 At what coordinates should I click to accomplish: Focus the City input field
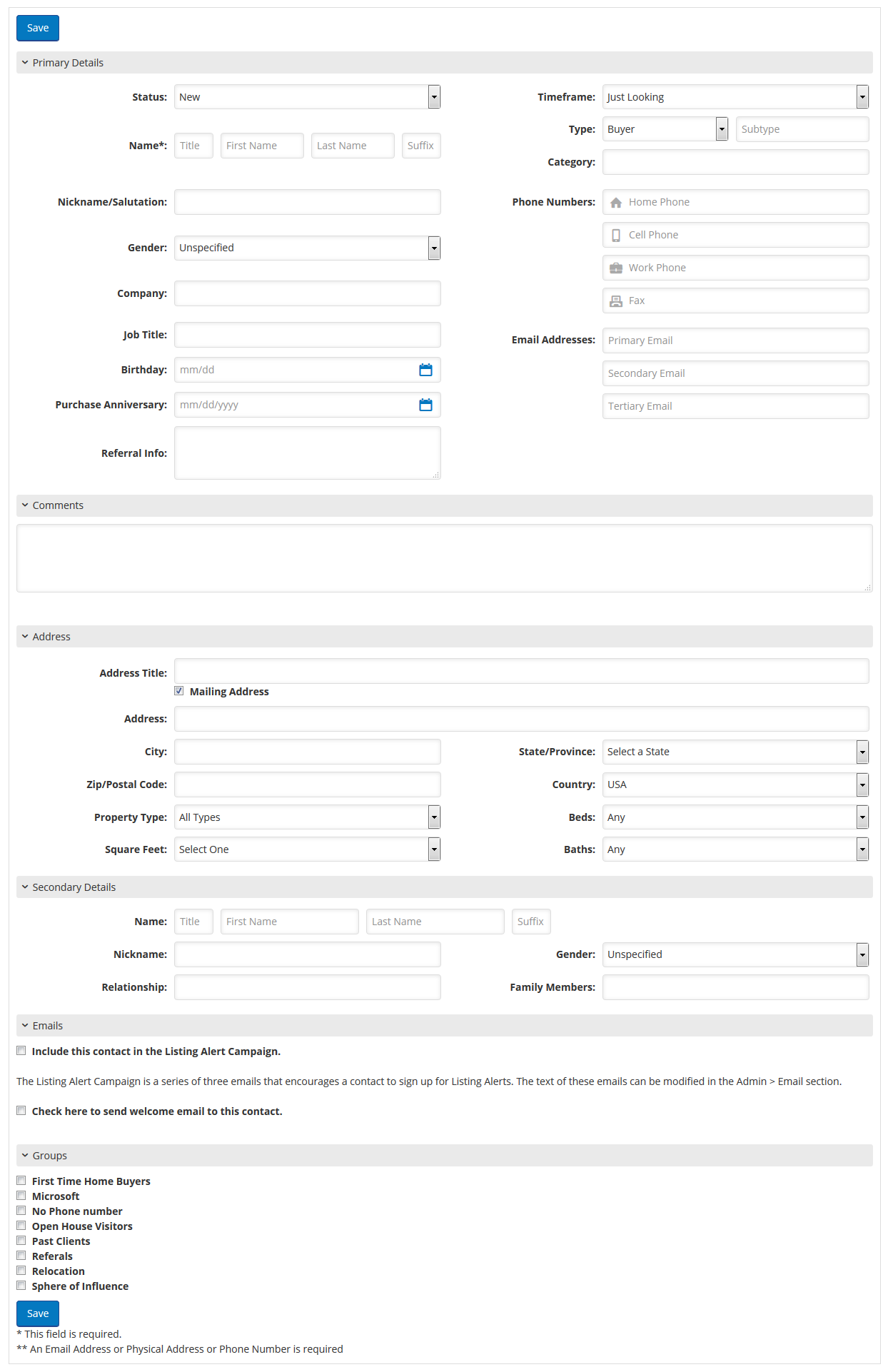[x=308, y=752]
